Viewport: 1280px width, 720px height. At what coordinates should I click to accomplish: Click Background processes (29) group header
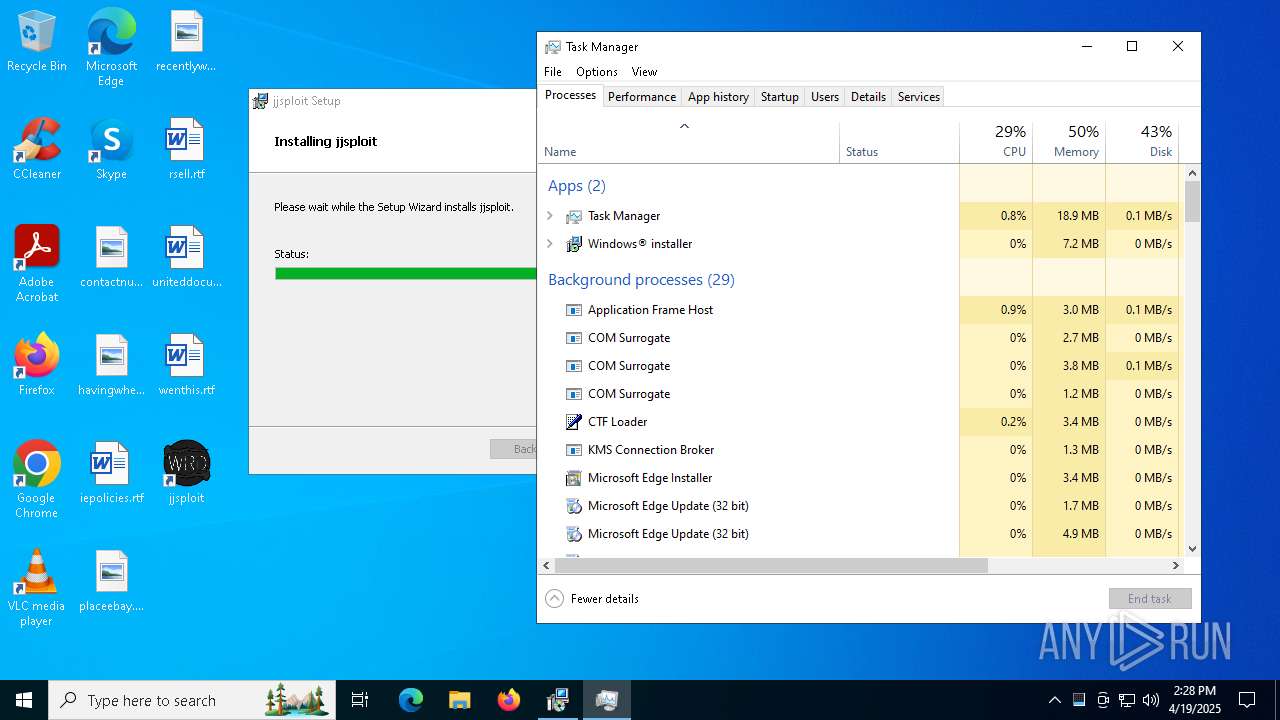click(641, 280)
